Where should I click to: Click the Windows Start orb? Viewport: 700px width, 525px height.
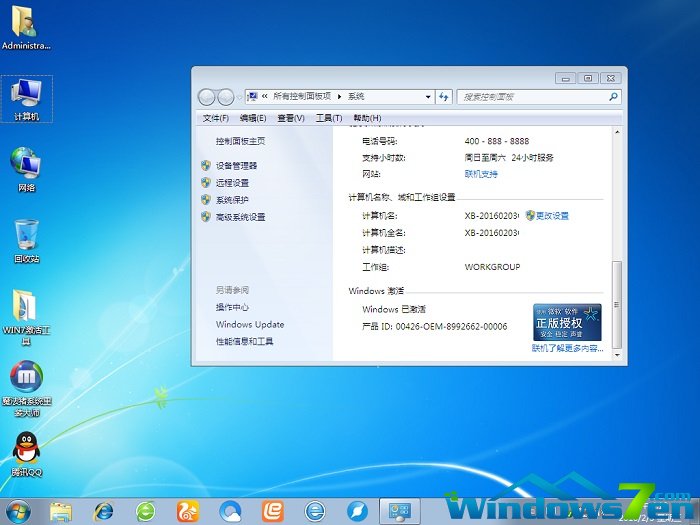pyautogui.click(x=17, y=511)
